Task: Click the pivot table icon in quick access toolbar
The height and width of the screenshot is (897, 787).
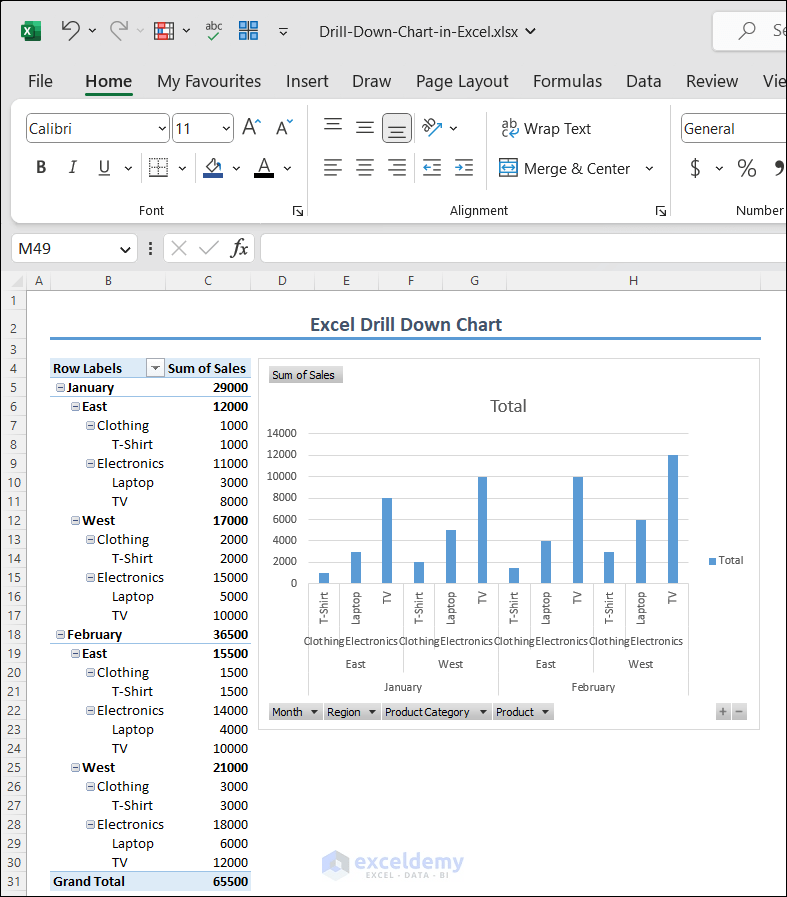Action: click(x=164, y=31)
